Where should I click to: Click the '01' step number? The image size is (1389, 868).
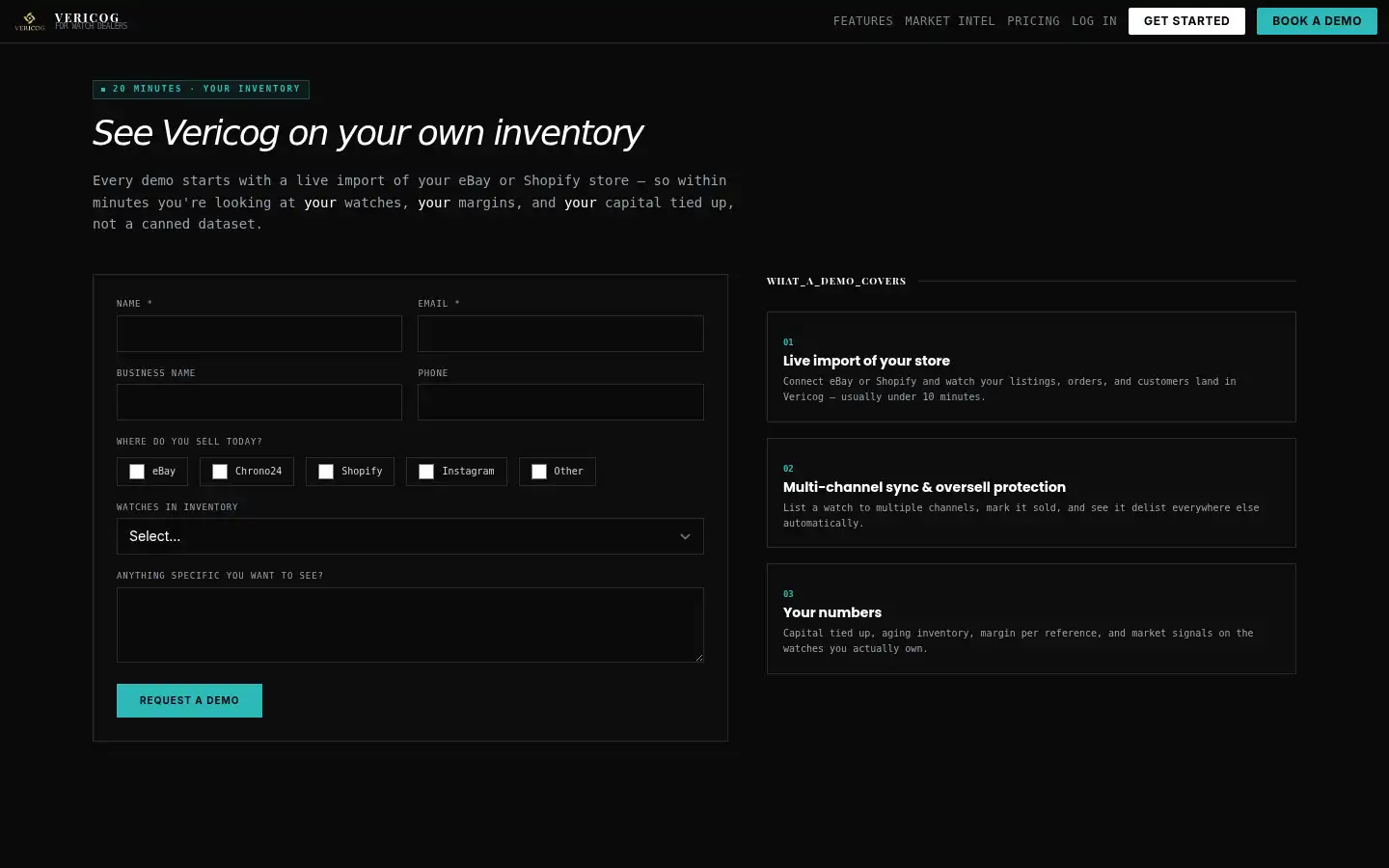pos(788,342)
